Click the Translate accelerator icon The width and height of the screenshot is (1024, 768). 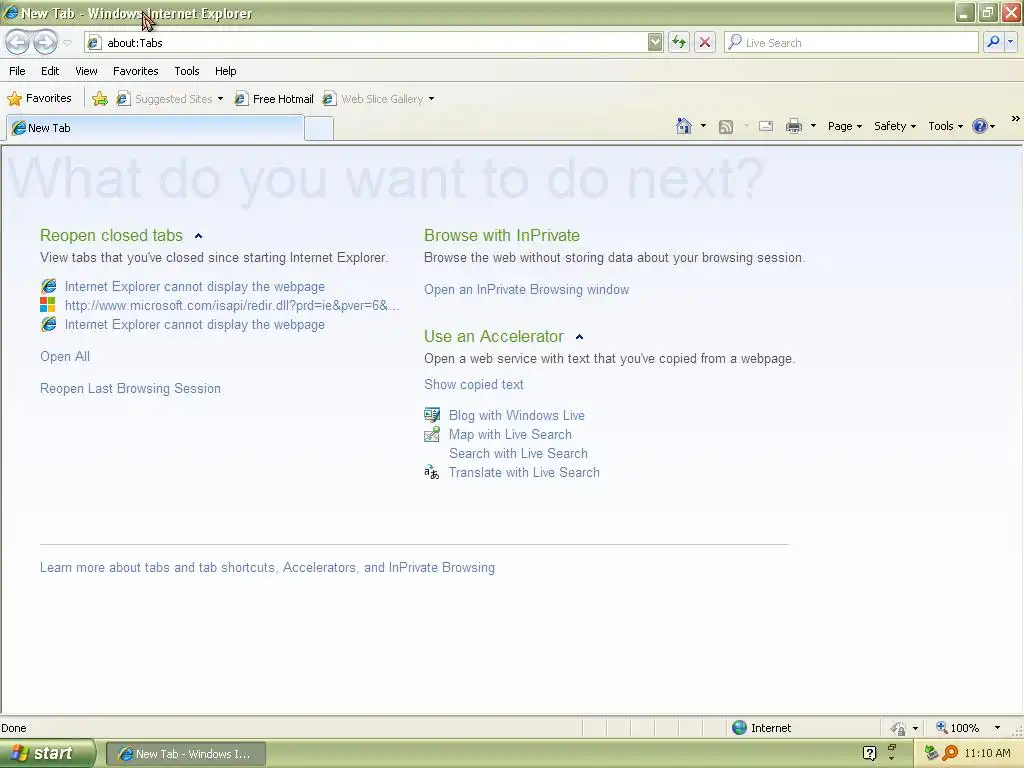(x=431, y=472)
